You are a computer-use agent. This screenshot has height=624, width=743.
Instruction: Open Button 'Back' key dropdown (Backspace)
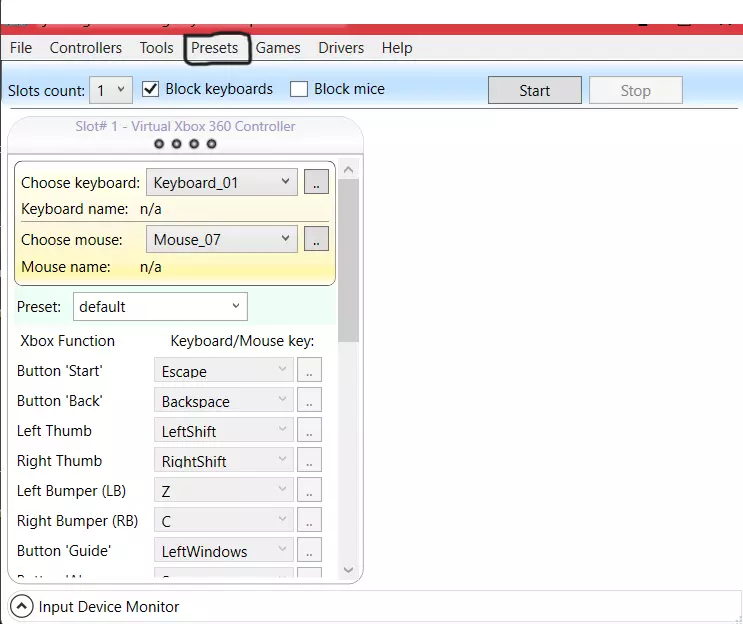point(224,400)
